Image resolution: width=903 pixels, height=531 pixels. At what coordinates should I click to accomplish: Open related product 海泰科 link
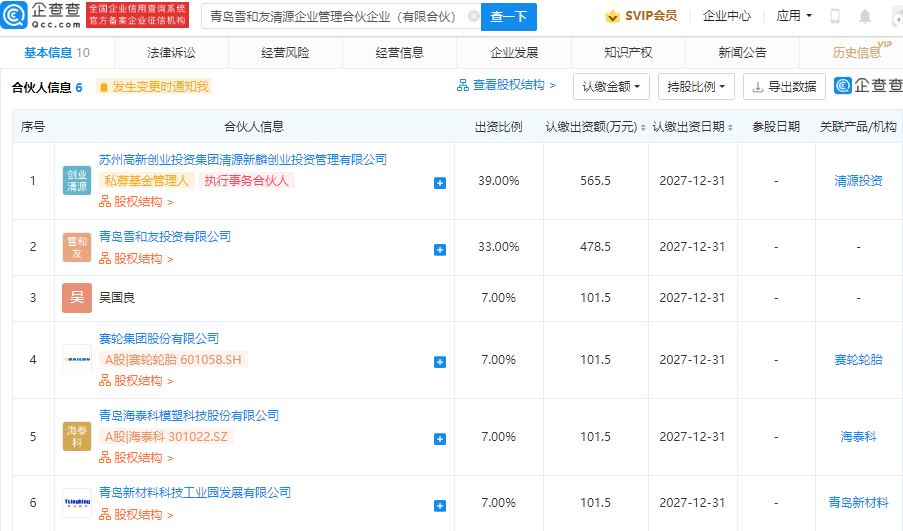pos(858,437)
